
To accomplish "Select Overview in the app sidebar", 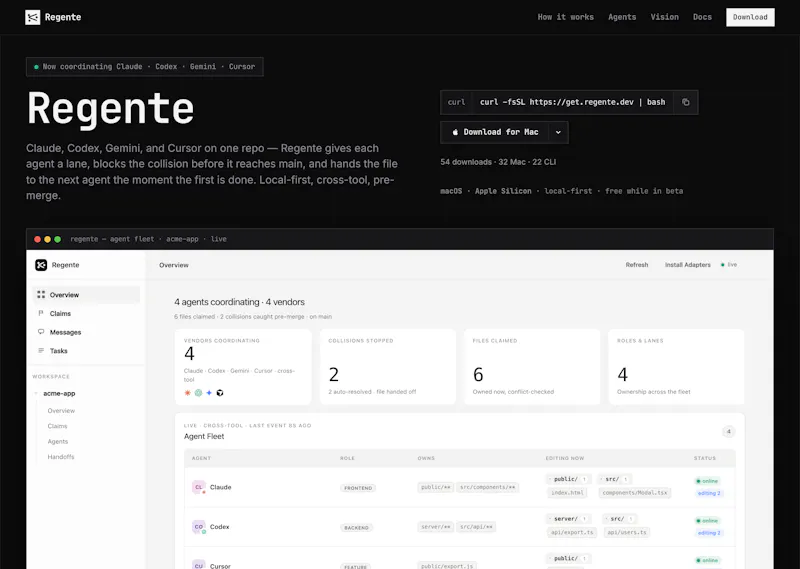I will tap(86, 295).
